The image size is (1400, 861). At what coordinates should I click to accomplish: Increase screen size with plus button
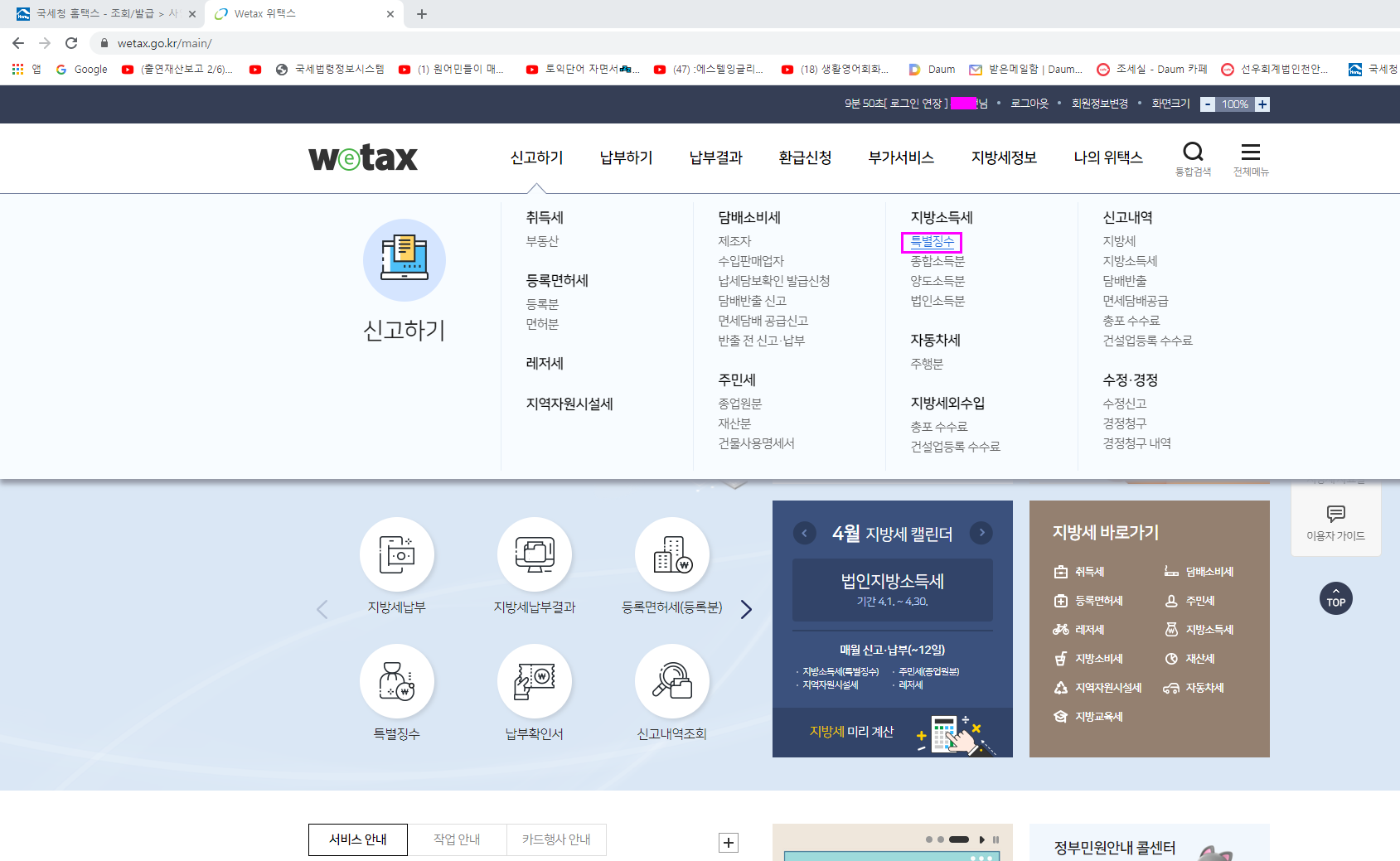(1262, 104)
